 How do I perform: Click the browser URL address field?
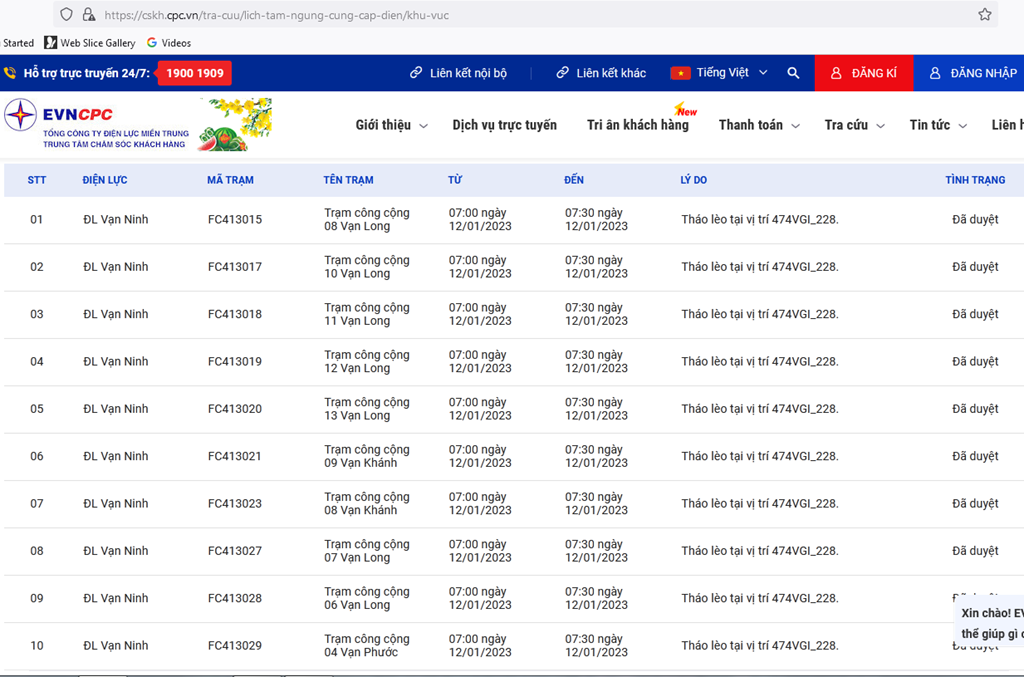click(500, 15)
